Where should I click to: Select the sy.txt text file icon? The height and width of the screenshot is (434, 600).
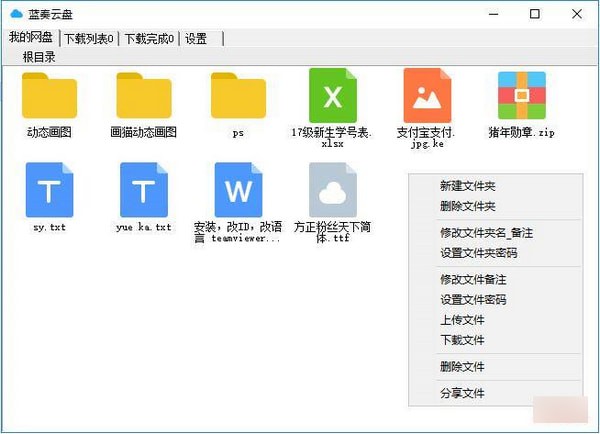click(x=49, y=190)
